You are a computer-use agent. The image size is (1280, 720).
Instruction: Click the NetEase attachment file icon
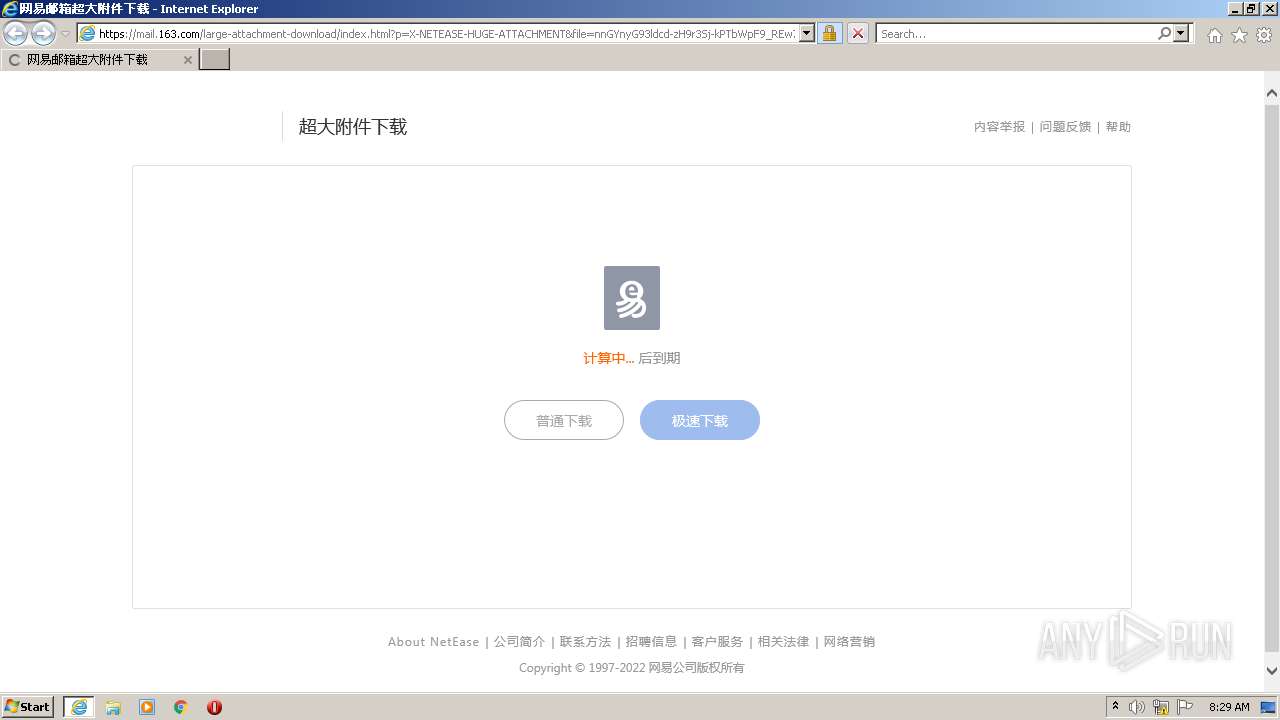coord(632,298)
